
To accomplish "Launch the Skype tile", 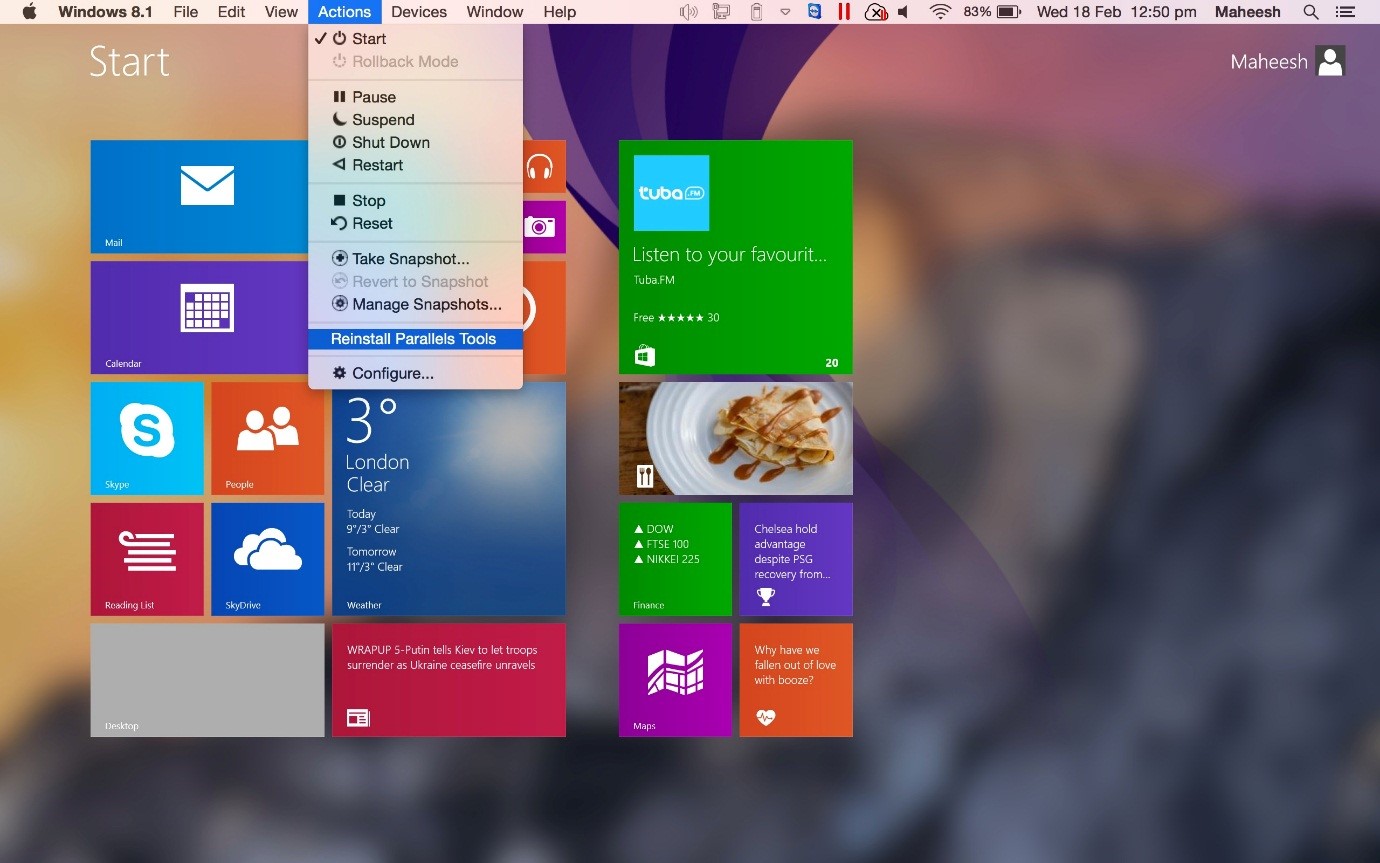I will tap(147, 438).
